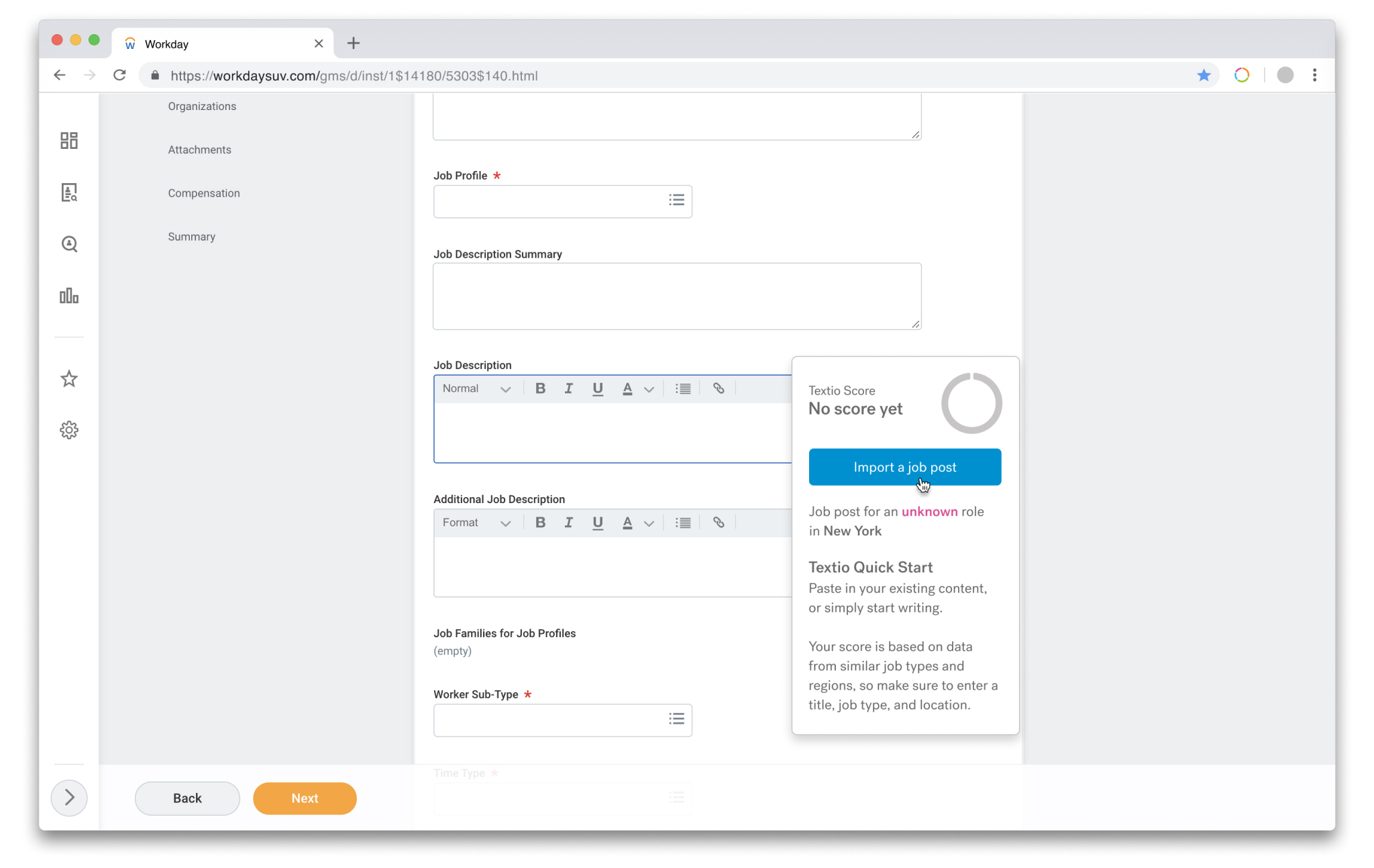Click the Bulleted list icon in Additional Job Description

point(683,522)
